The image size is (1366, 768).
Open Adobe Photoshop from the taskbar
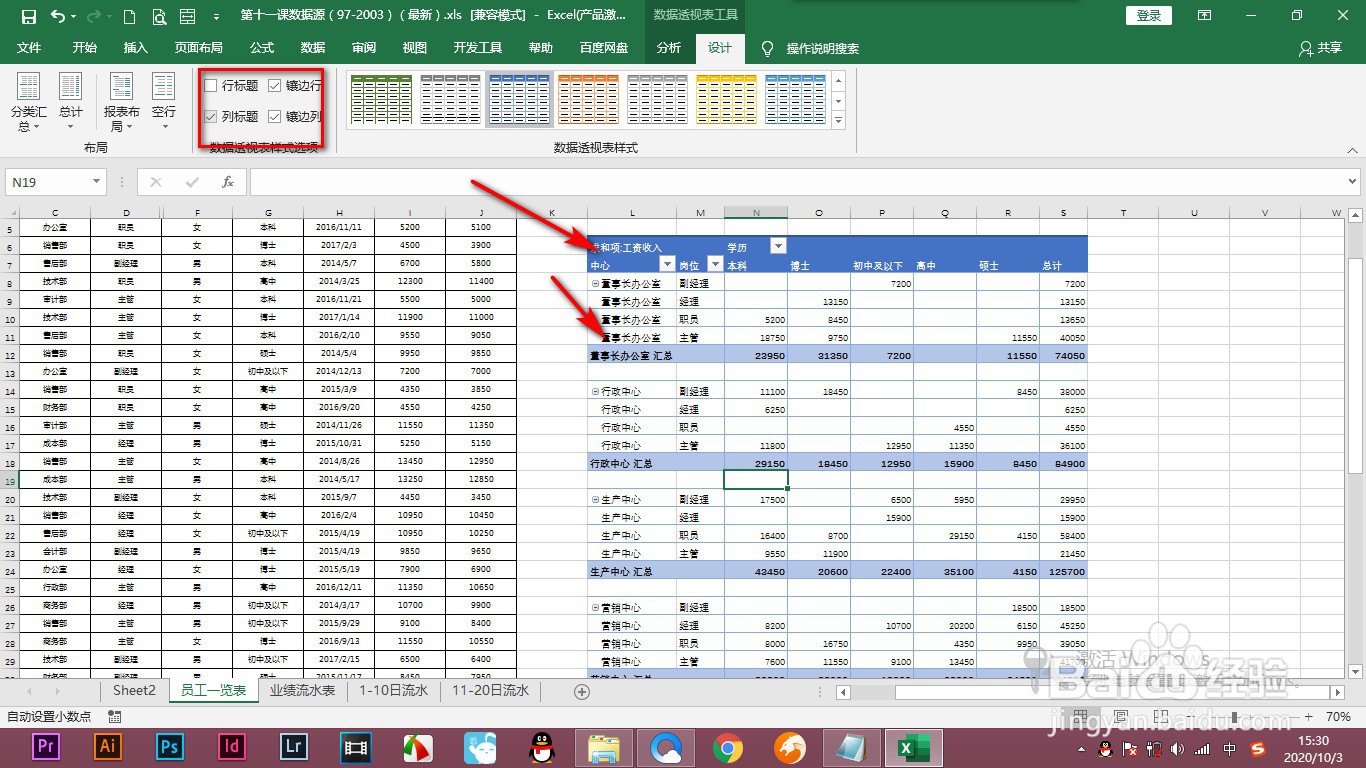[x=169, y=747]
